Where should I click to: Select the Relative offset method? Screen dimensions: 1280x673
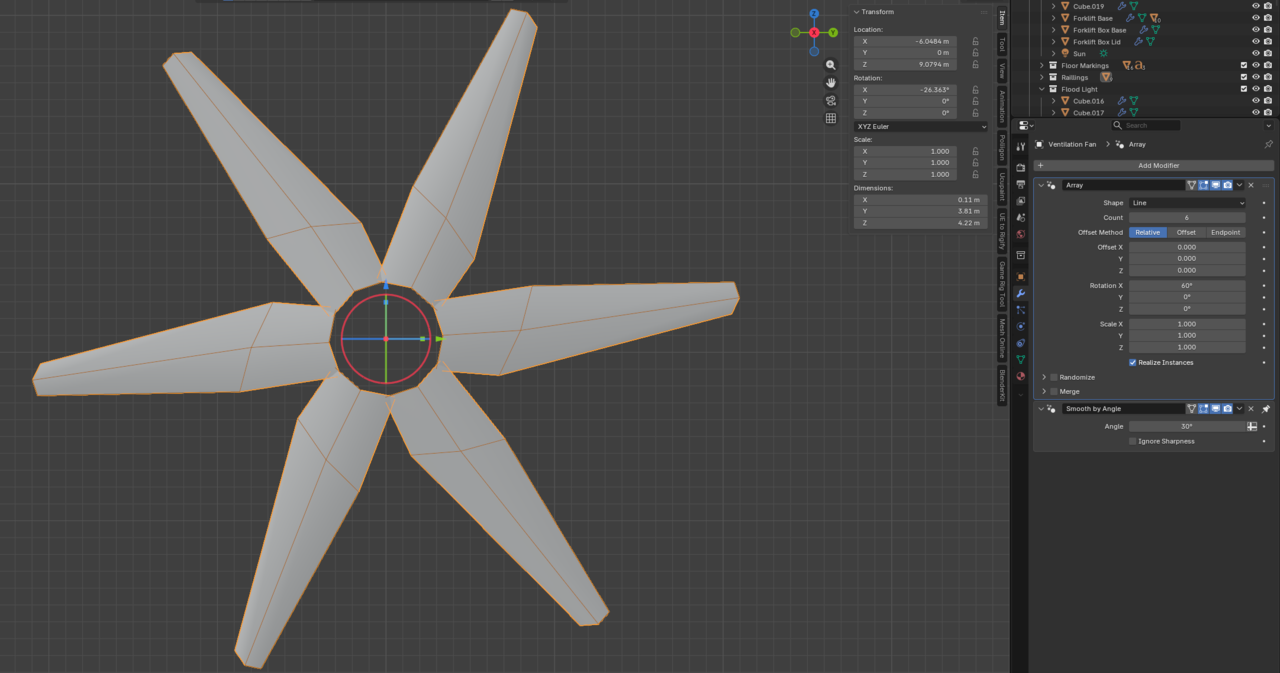pyautogui.click(x=1147, y=232)
